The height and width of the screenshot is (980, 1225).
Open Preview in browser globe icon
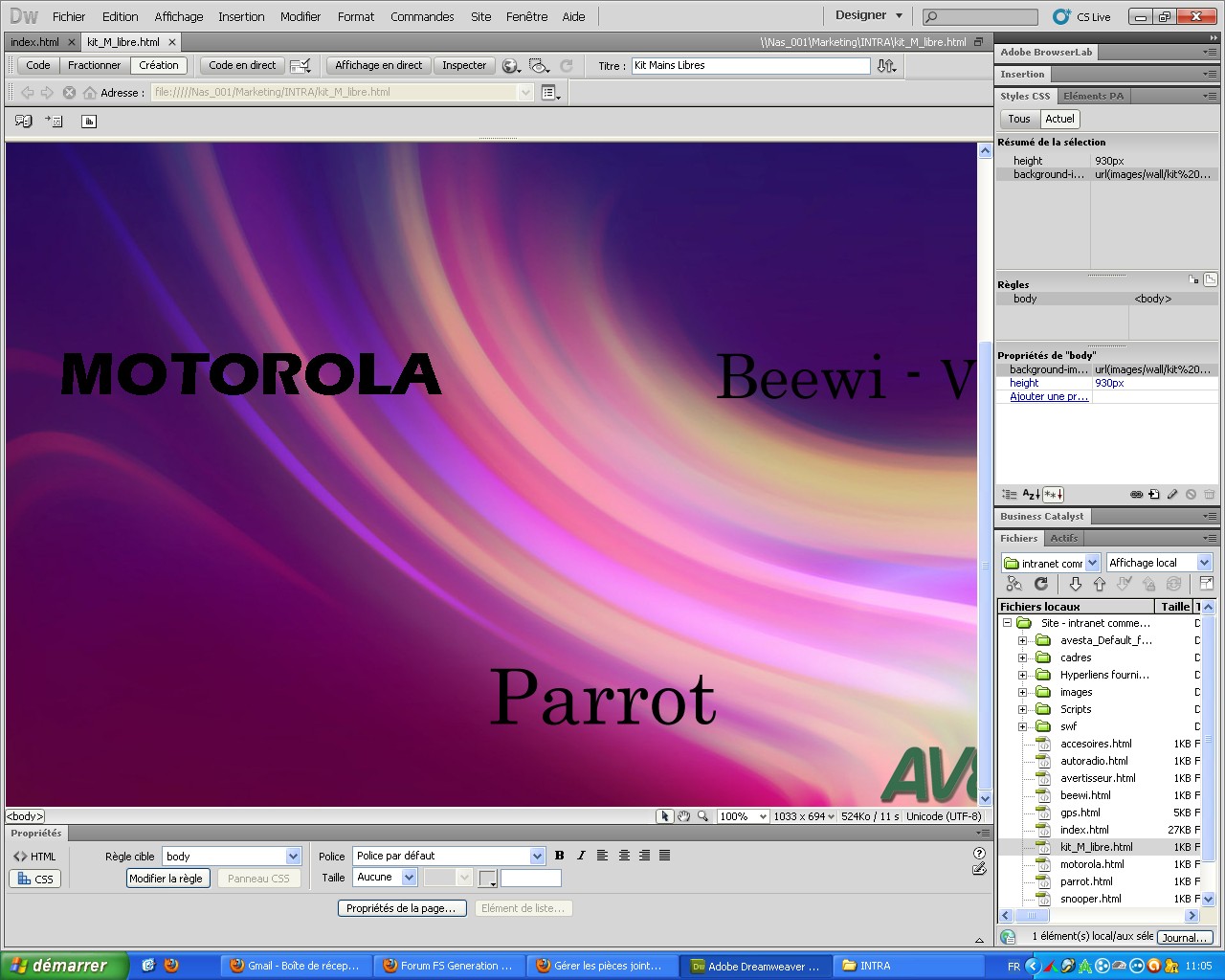click(x=512, y=66)
